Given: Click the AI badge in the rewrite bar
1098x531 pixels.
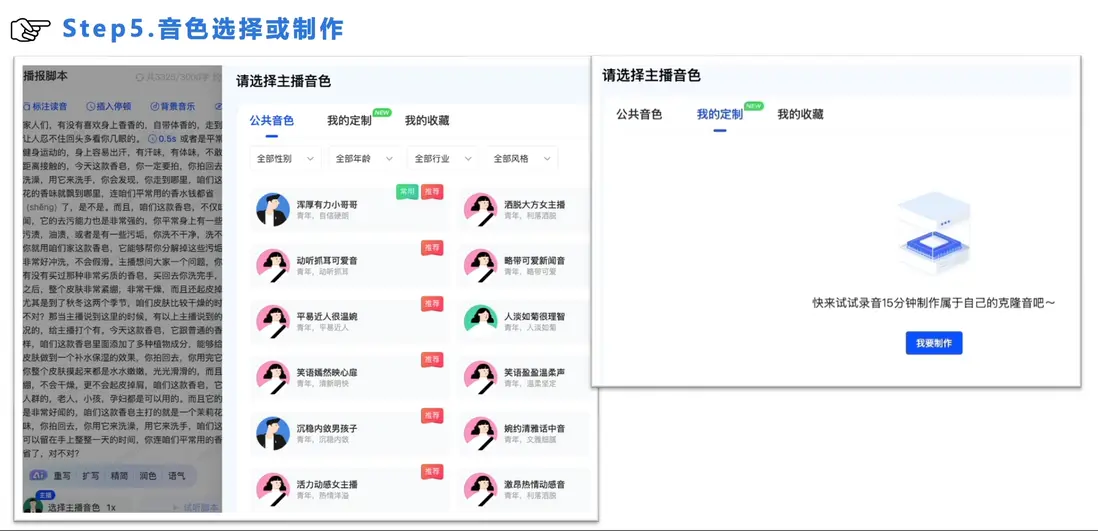Looking at the screenshot, I should (x=37, y=476).
